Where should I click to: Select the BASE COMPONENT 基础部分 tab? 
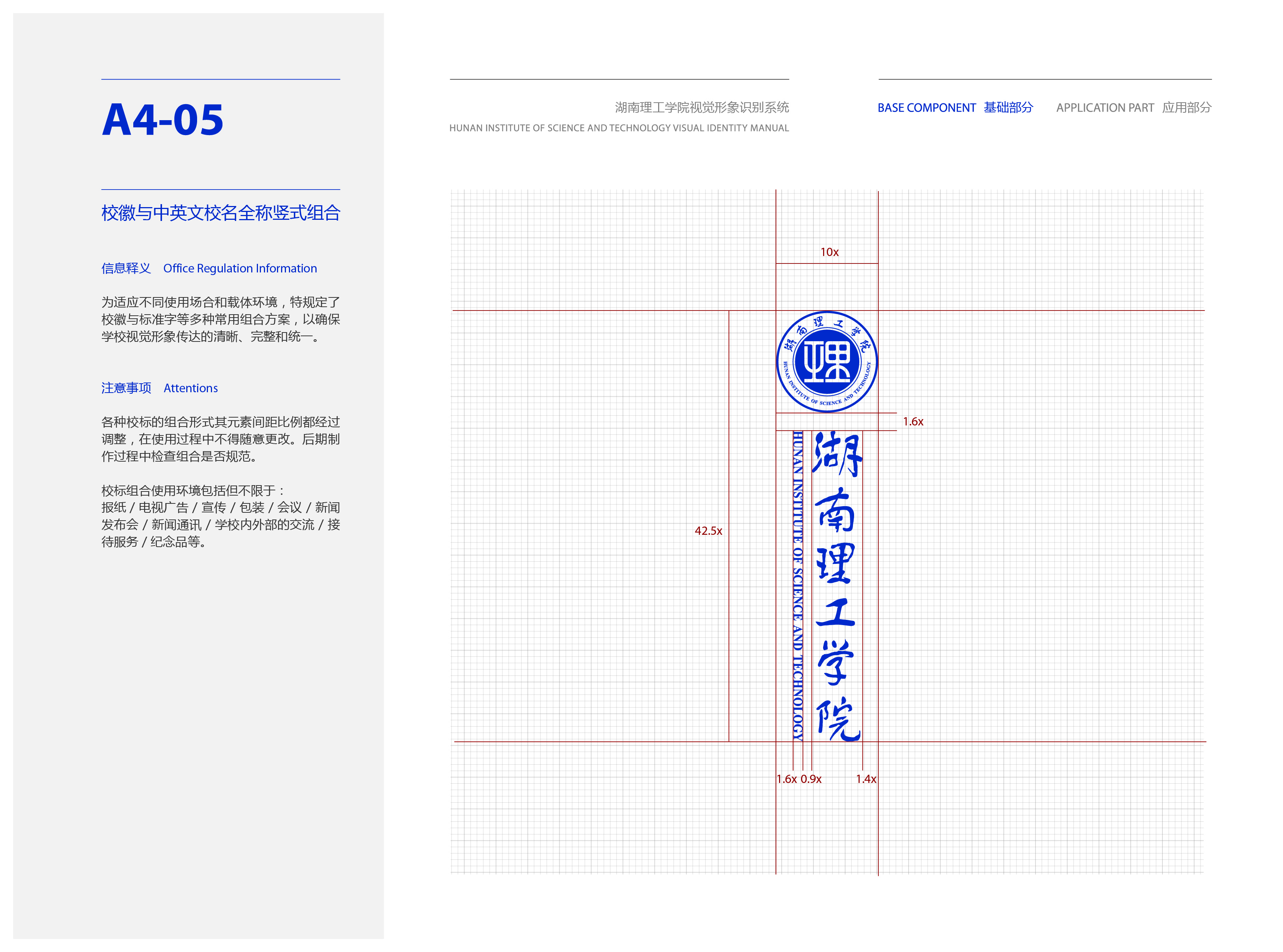tap(955, 108)
